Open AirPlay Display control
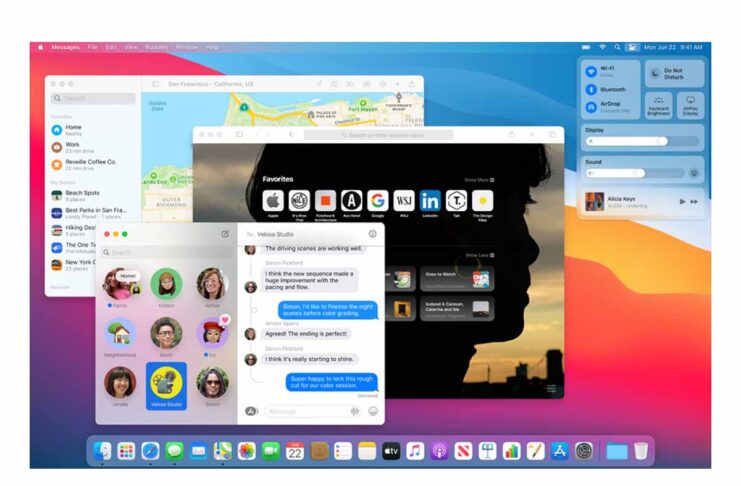Screen dimensions: 741x486 coord(690,105)
